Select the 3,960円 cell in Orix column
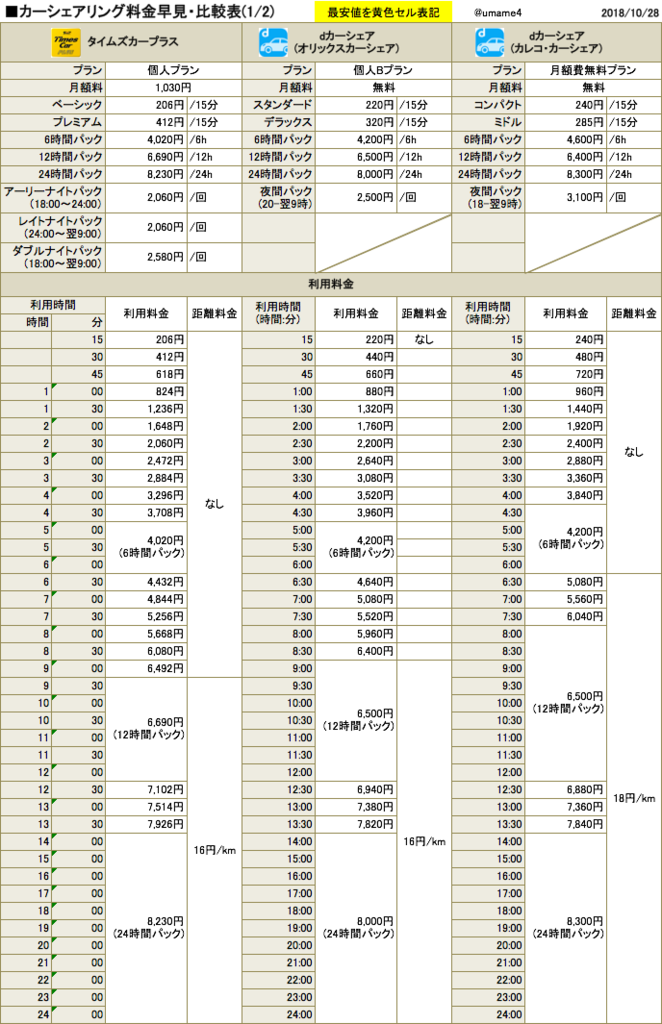 click(x=356, y=513)
